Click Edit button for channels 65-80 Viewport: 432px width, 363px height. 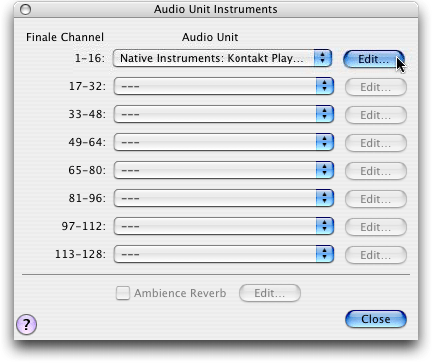pyautogui.click(x=376, y=171)
